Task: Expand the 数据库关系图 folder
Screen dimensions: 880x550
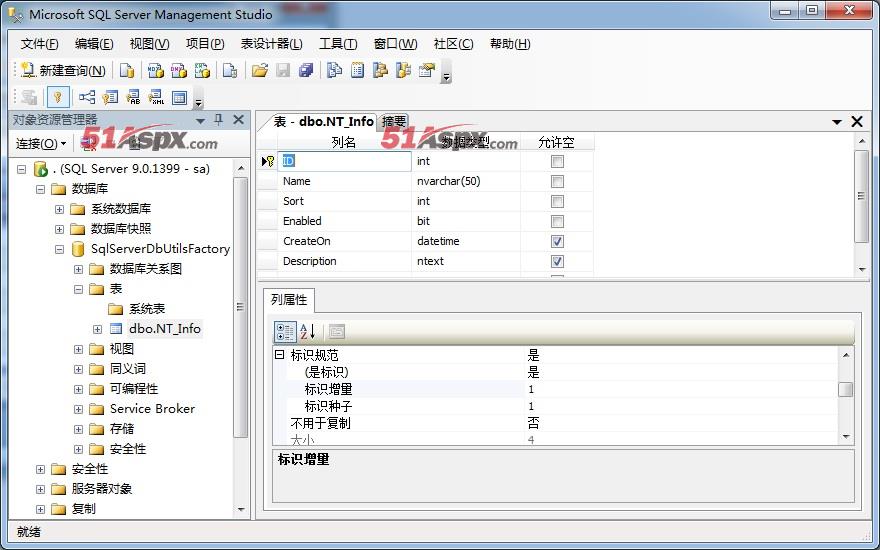Action: click(x=78, y=269)
